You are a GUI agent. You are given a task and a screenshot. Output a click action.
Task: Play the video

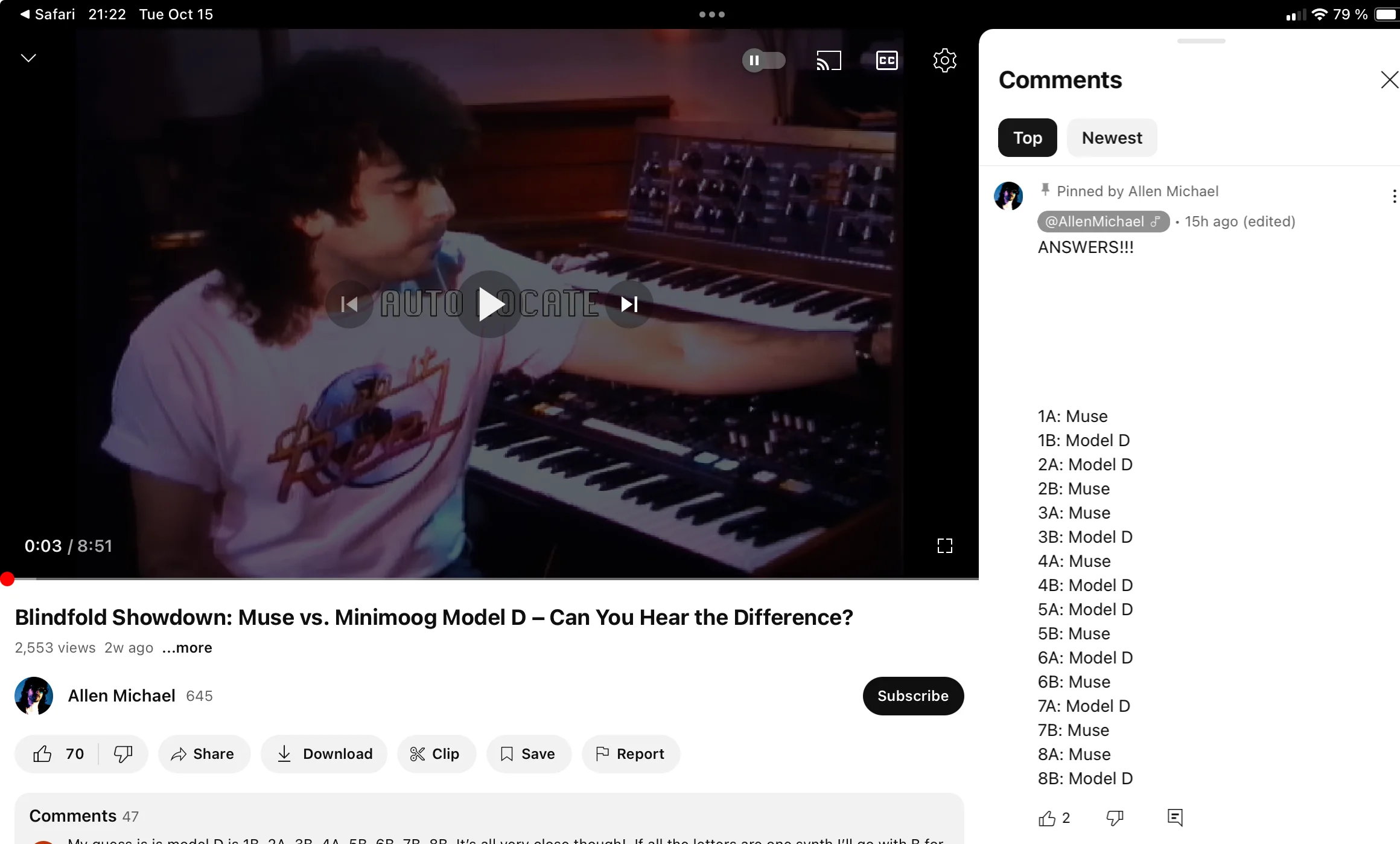point(489,304)
